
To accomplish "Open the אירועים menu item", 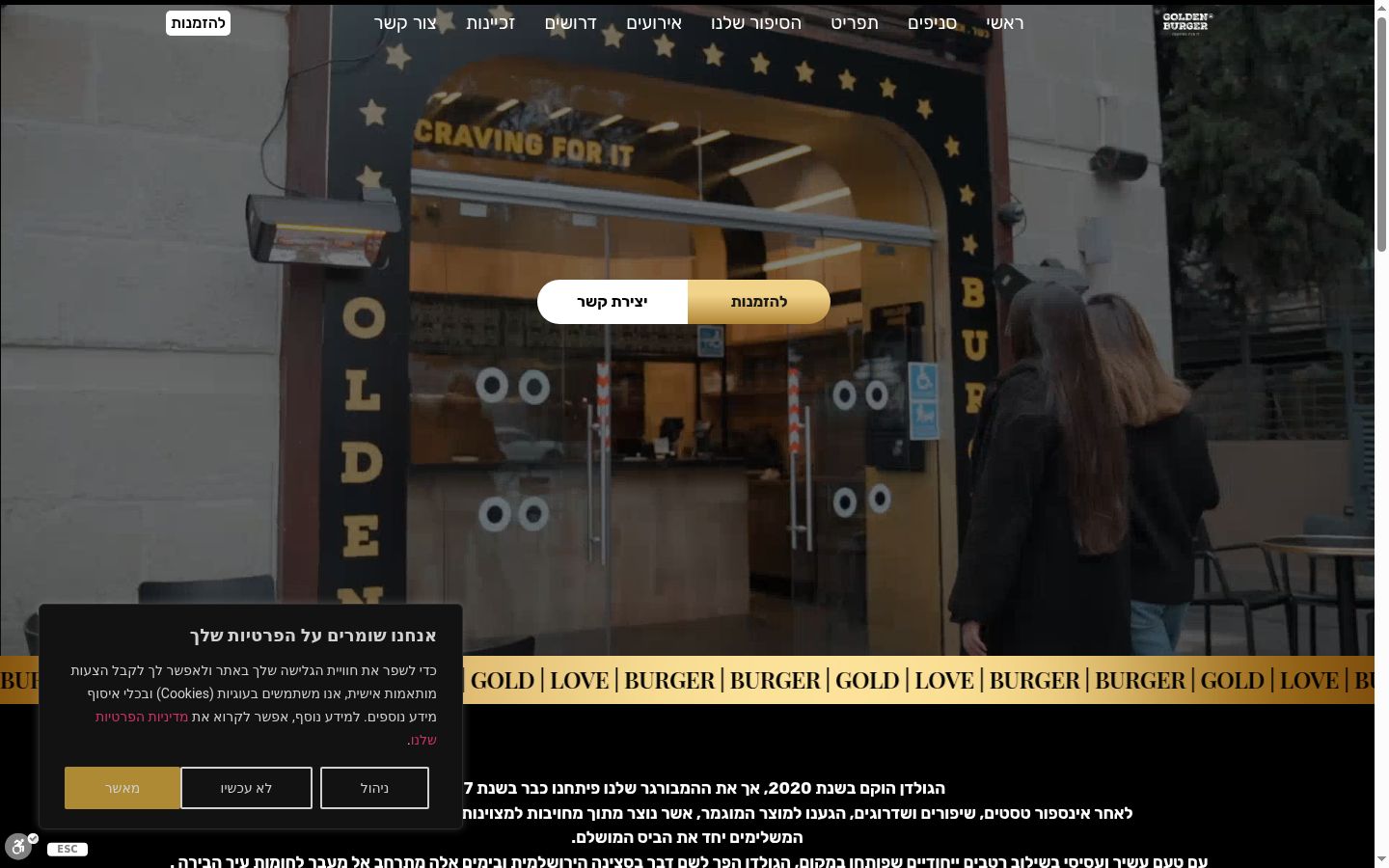I will [654, 23].
